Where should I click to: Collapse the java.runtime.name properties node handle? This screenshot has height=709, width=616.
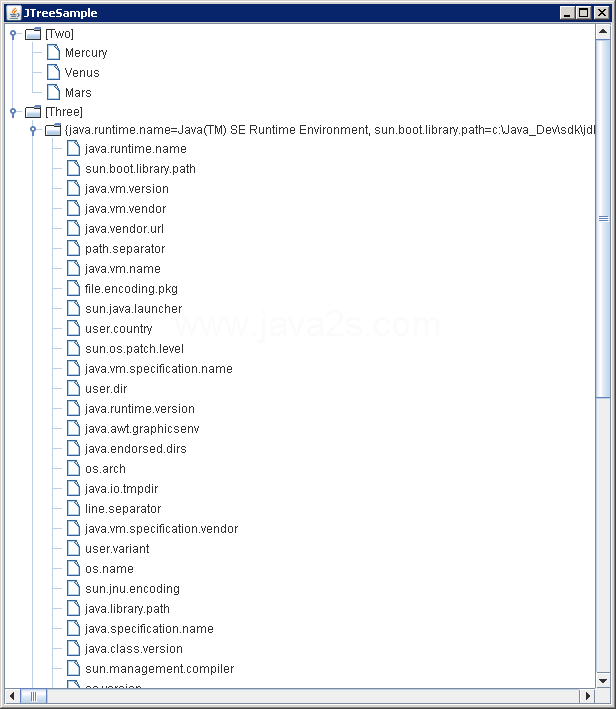[33, 131]
